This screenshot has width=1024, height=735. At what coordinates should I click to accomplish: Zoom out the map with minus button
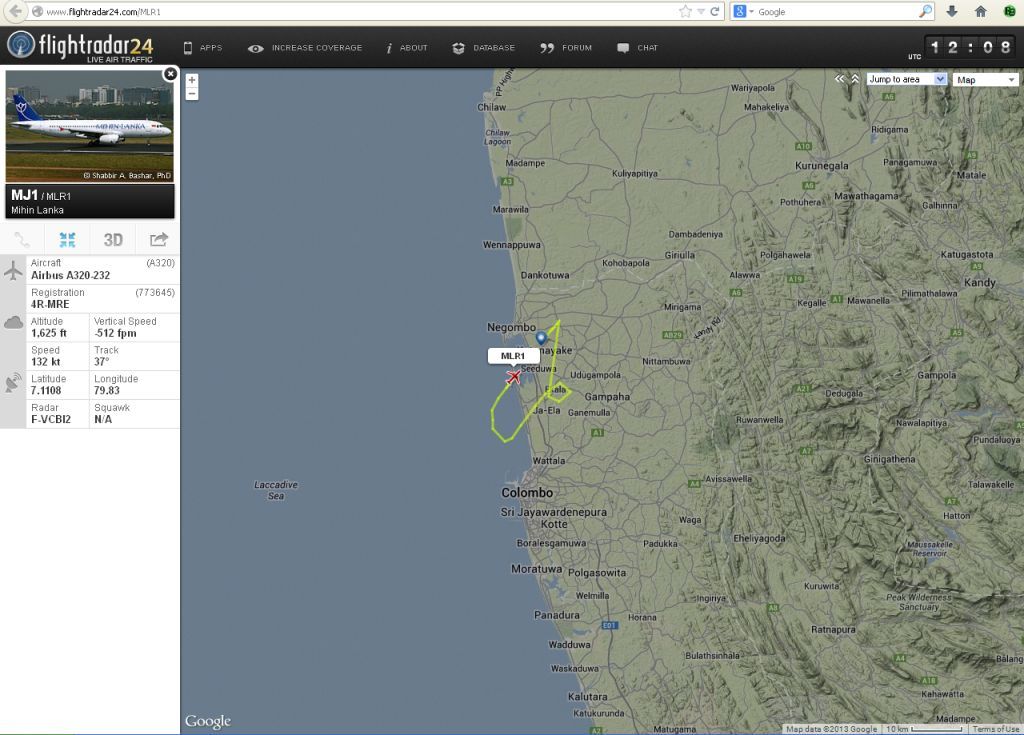pyautogui.click(x=191, y=94)
